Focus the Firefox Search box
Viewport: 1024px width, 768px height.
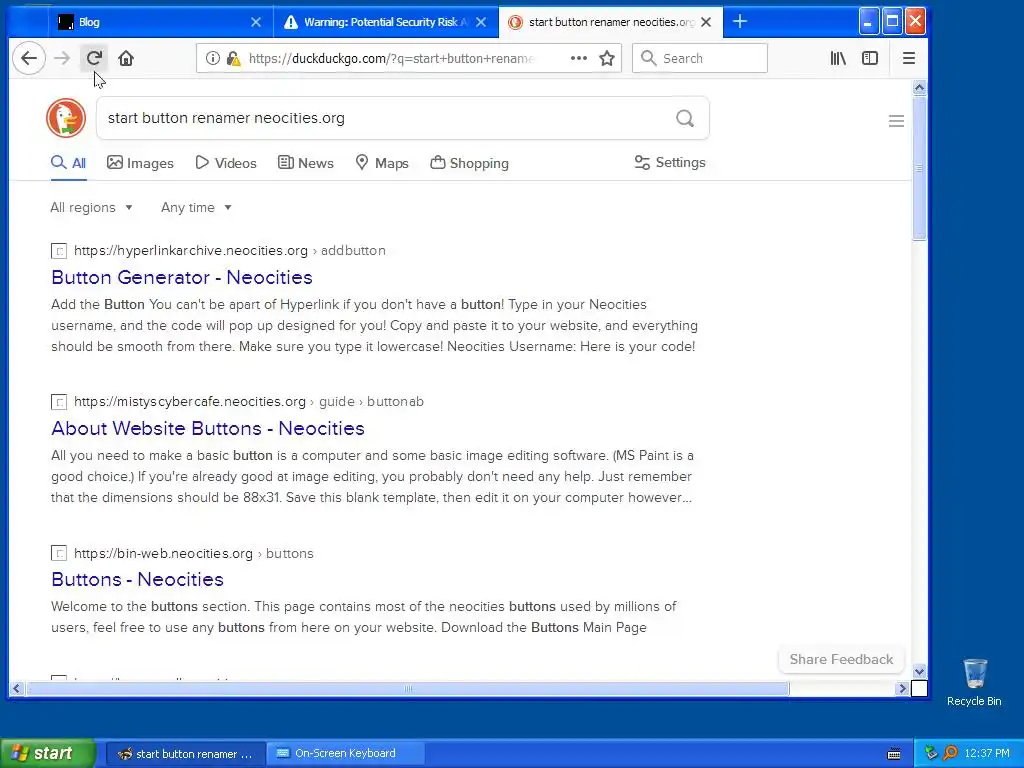[699, 58]
